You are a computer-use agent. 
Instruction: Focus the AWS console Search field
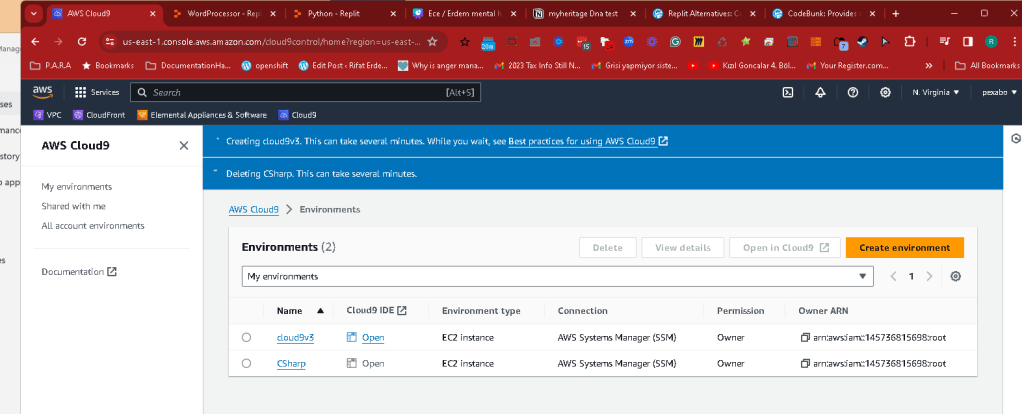point(306,93)
